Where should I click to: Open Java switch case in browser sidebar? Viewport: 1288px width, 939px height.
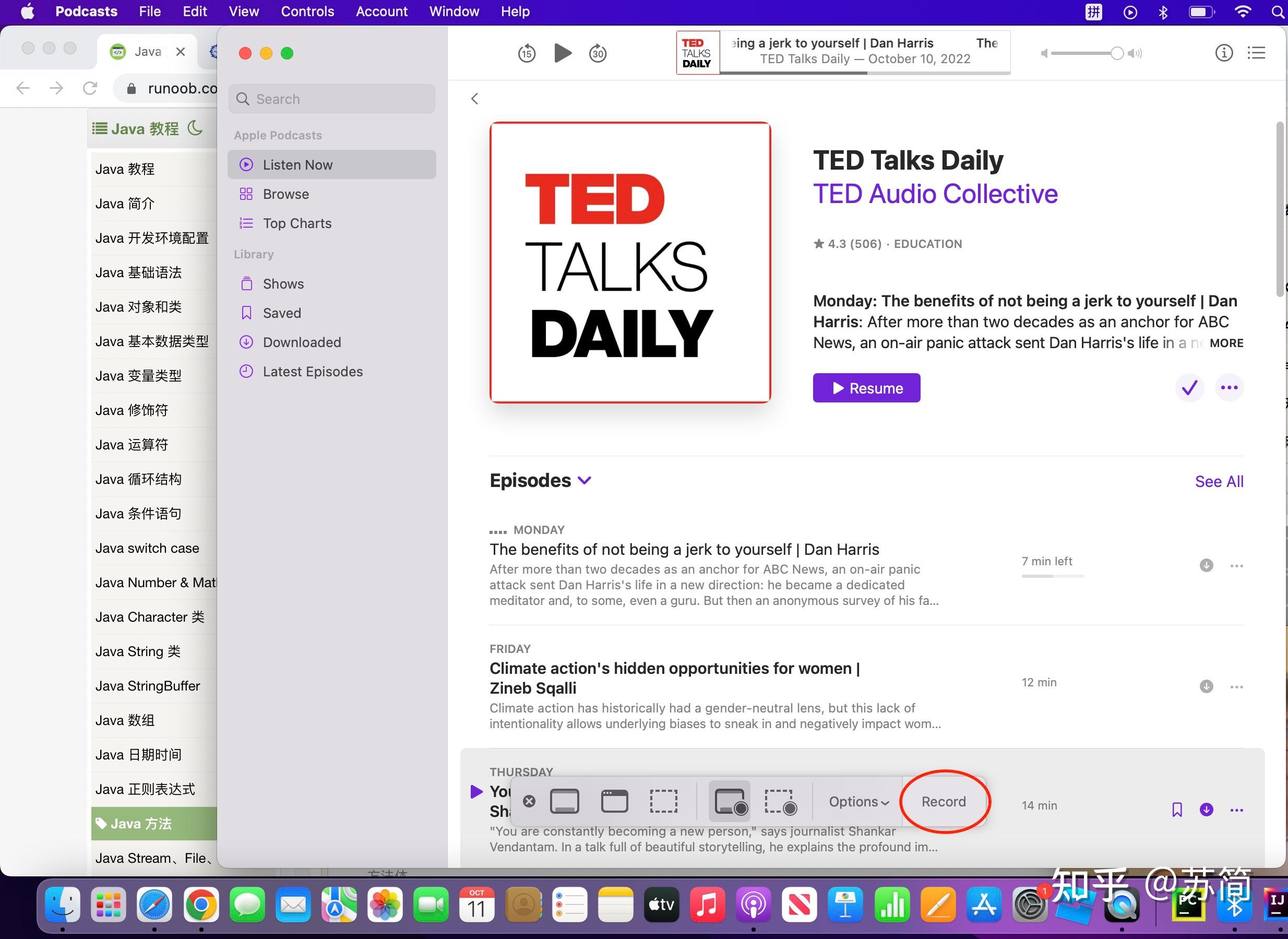(x=147, y=548)
